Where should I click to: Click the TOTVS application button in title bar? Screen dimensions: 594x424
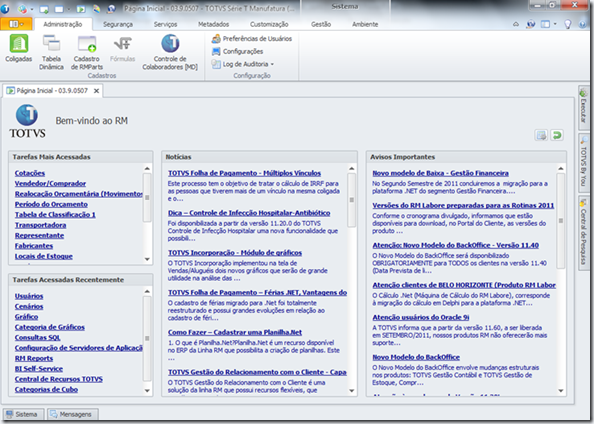tap(5, 8)
